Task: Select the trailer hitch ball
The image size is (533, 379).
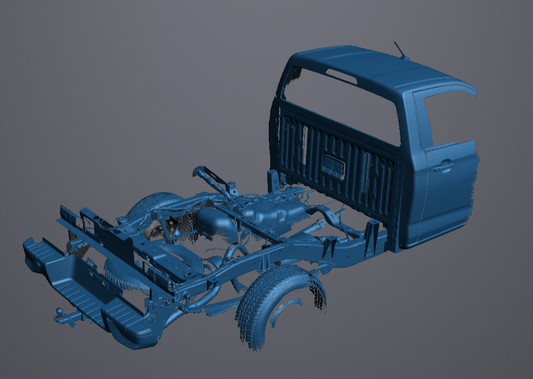Action: coord(59,311)
